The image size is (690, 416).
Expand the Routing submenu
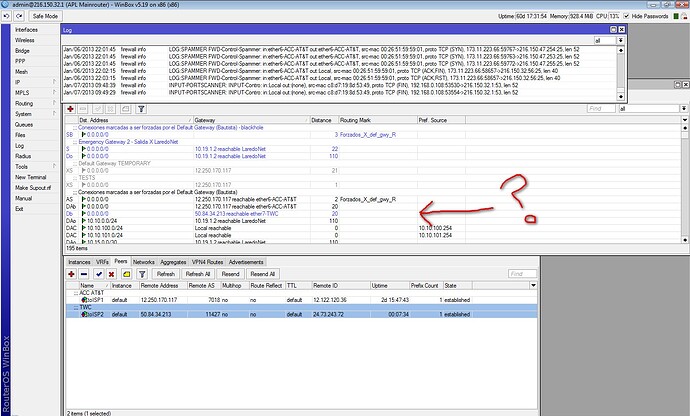pyautogui.click(x=35, y=103)
